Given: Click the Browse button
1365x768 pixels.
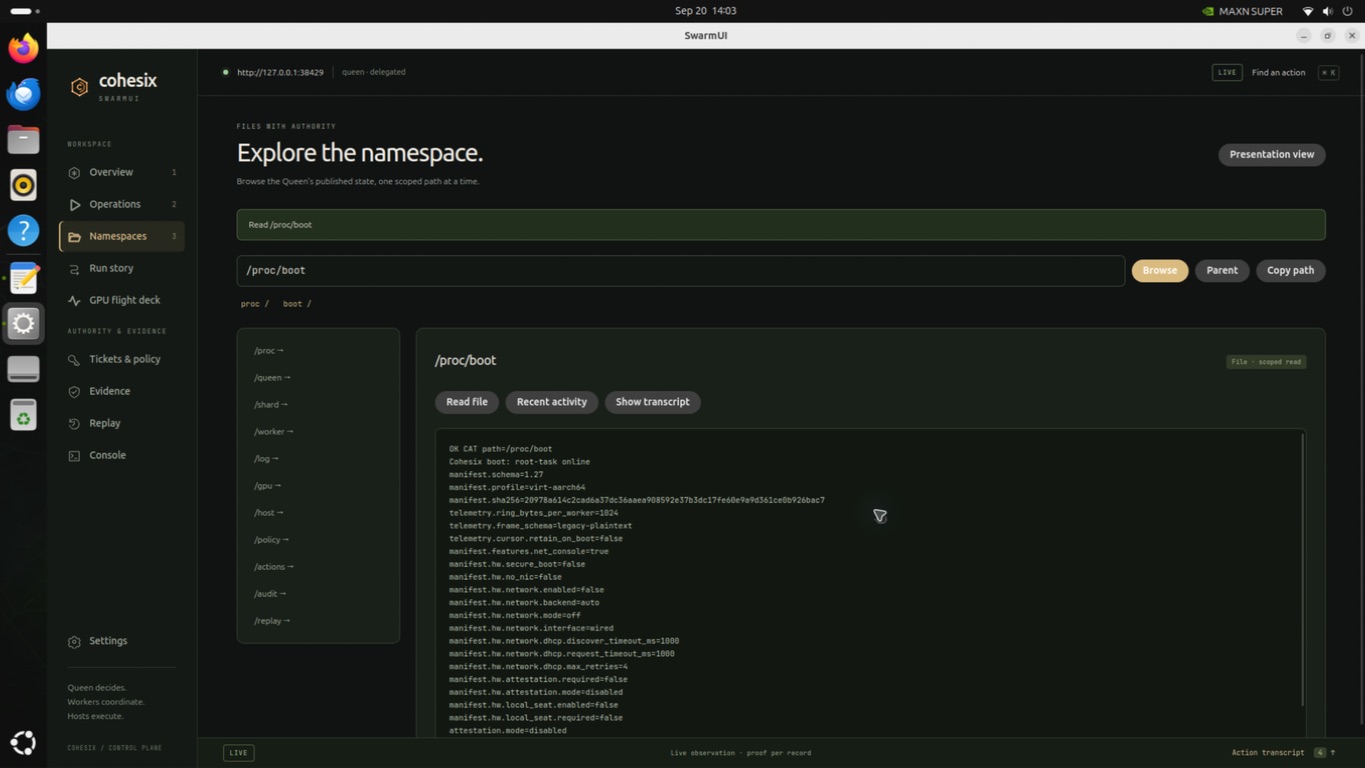Looking at the screenshot, I should click(x=1159, y=270).
